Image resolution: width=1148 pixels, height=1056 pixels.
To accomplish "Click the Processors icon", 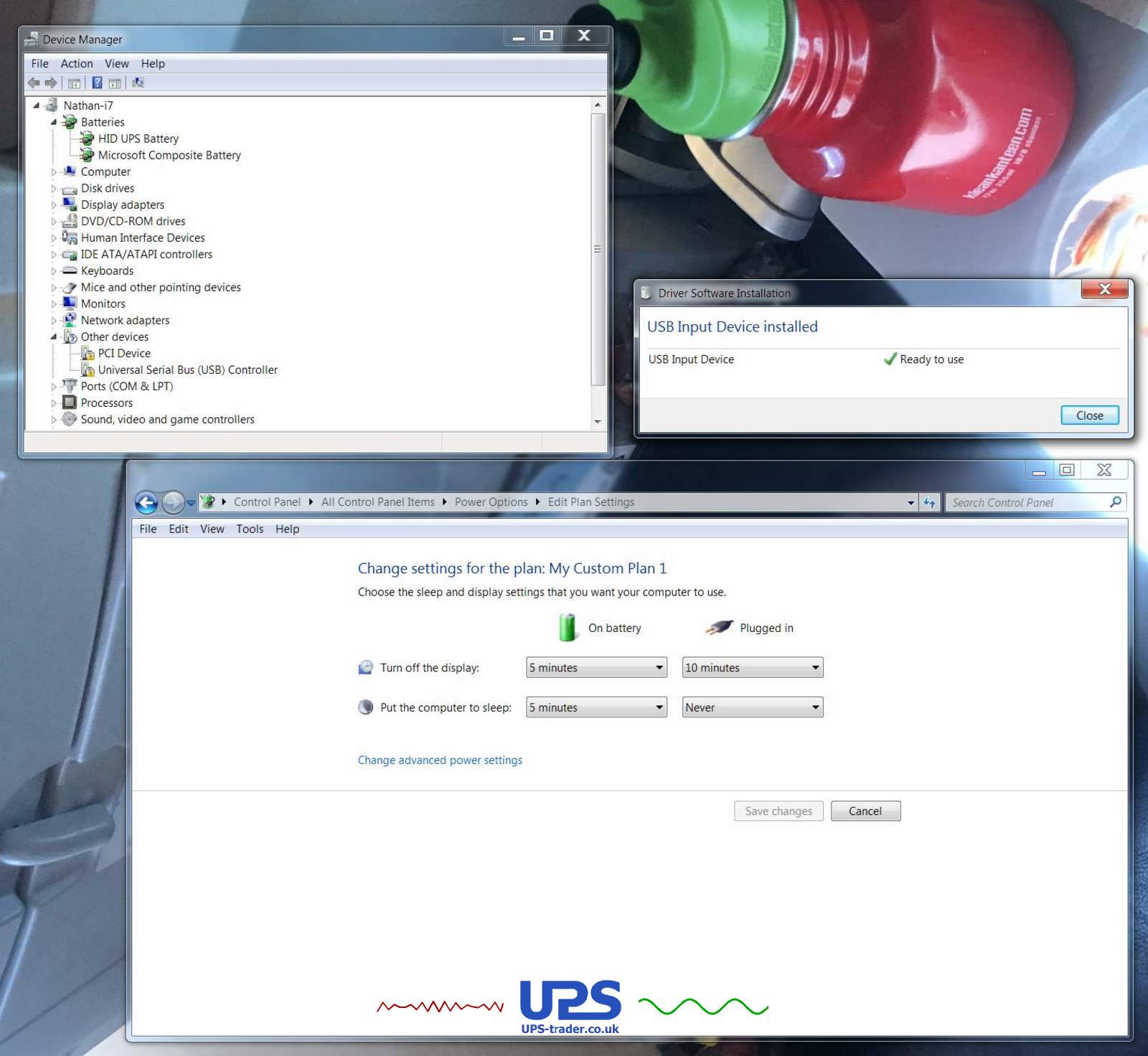I will [70, 402].
